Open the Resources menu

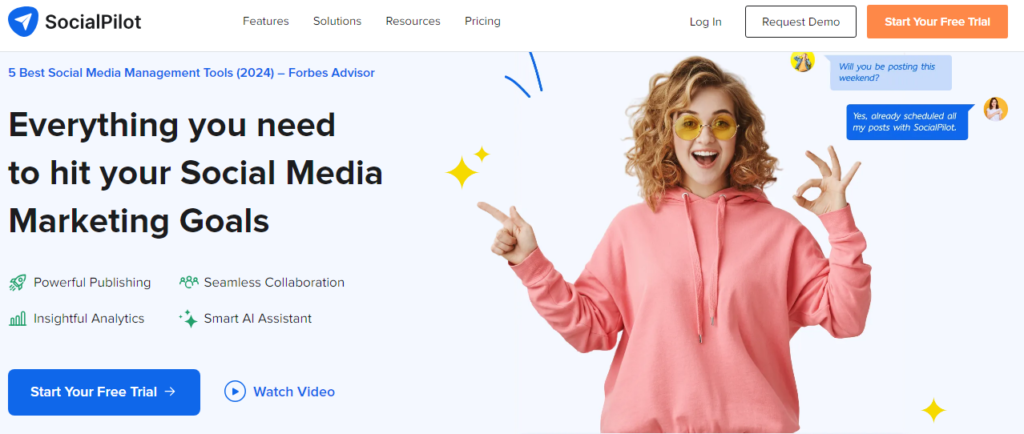coord(413,22)
